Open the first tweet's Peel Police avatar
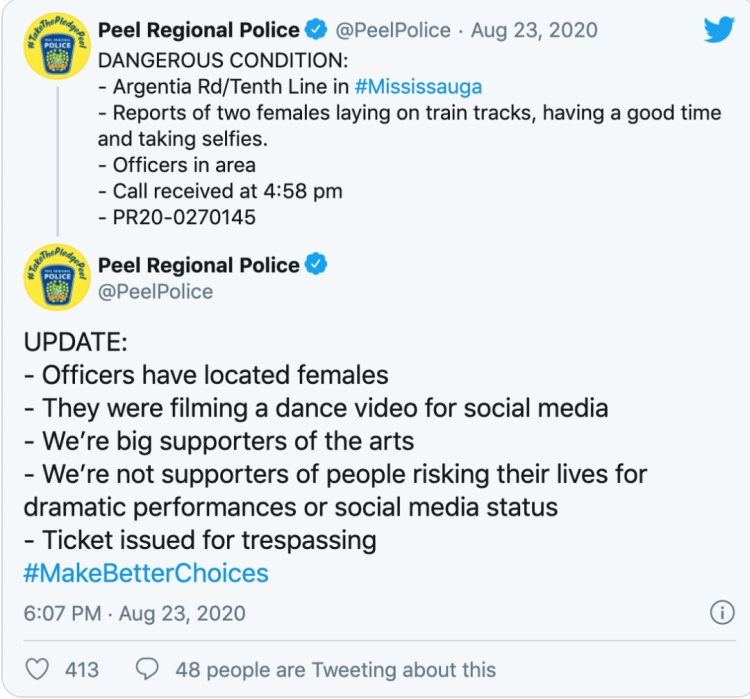The height and width of the screenshot is (699, 750). pos(57,46)
